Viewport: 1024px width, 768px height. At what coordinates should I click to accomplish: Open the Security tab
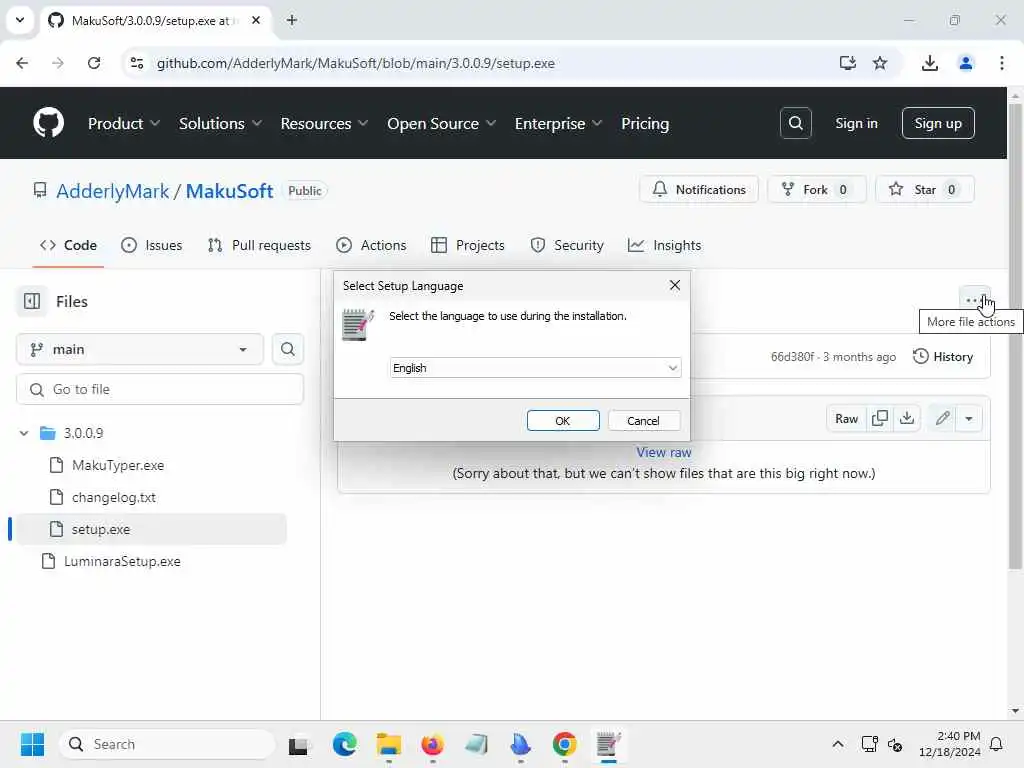click(567, 246)
